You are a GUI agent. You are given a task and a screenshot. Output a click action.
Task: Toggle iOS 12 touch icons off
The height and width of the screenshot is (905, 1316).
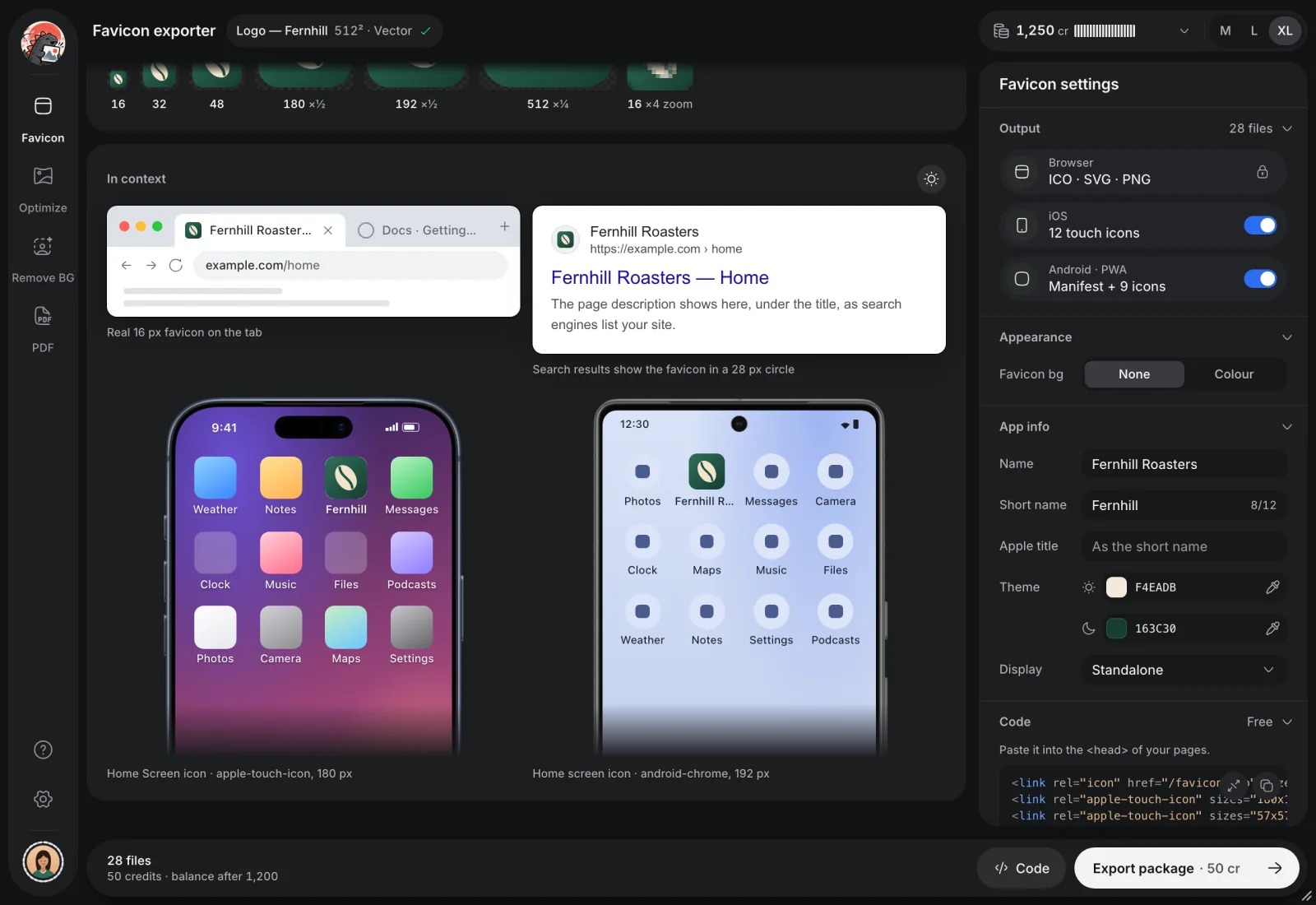tap(1259, 225)
